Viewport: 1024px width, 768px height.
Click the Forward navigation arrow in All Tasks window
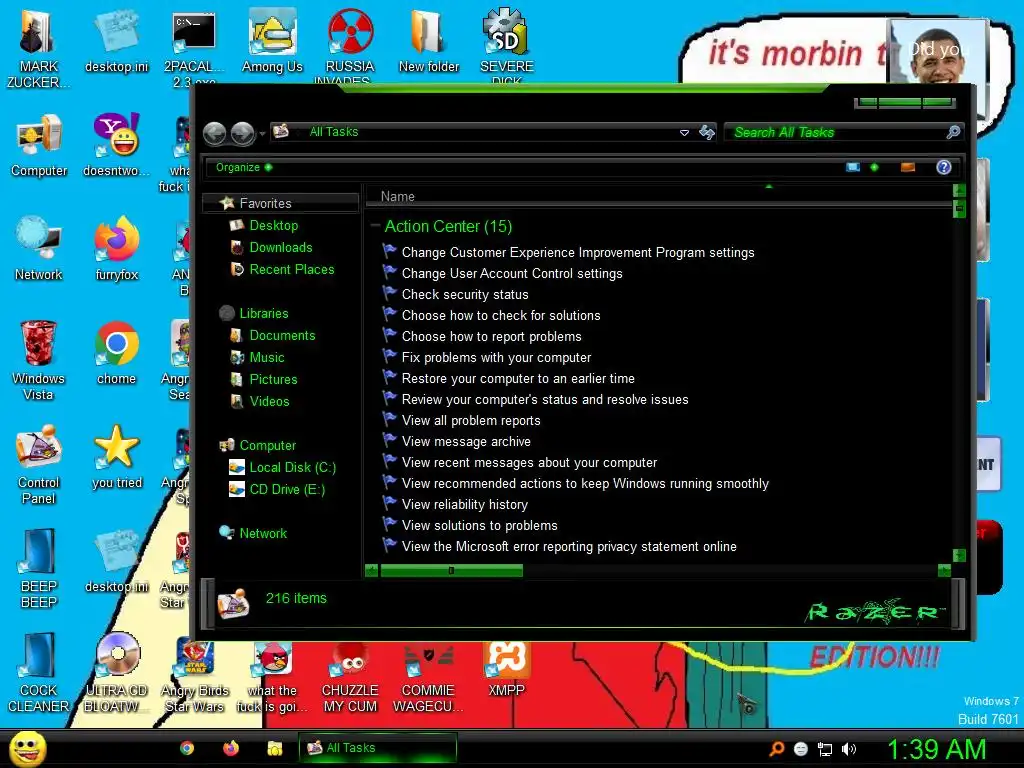242,133
